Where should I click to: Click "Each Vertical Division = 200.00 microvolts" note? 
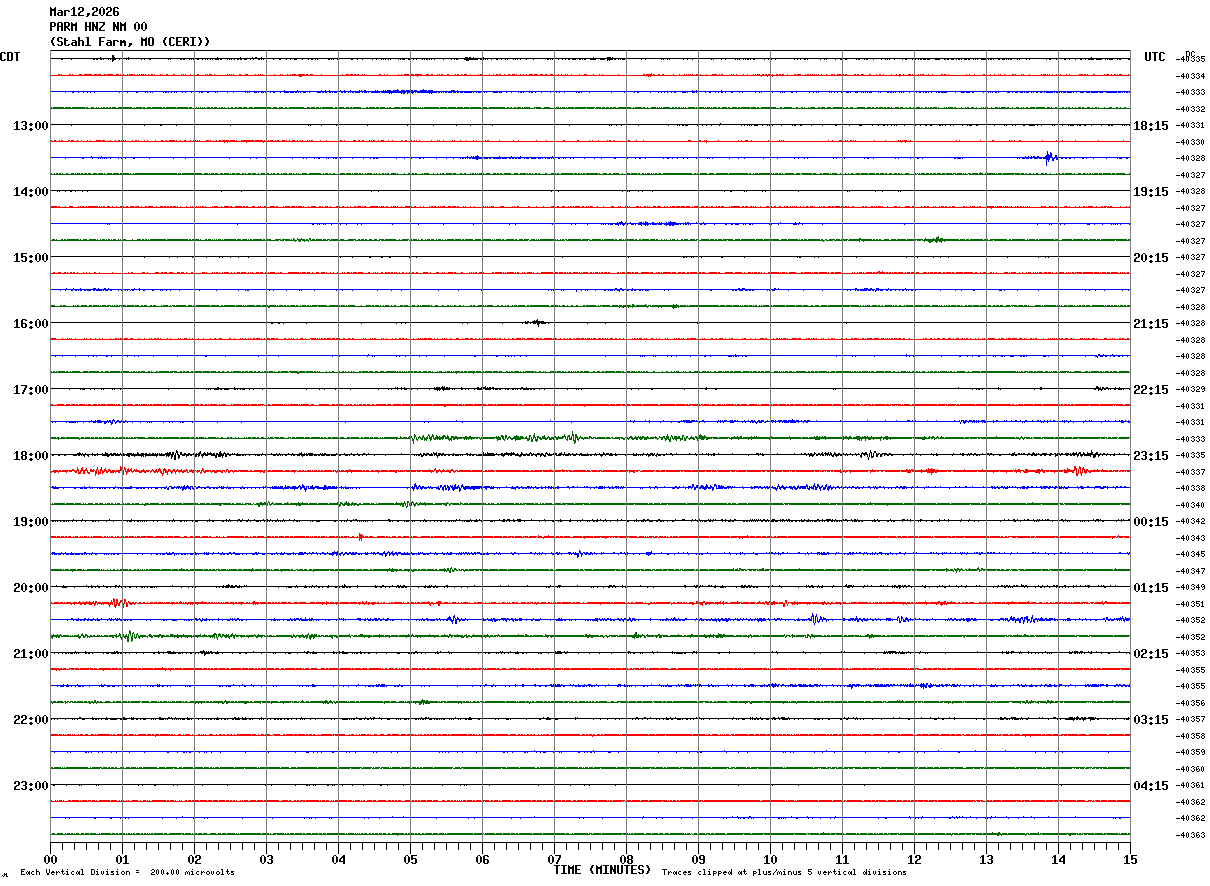[x=127, y=872]
